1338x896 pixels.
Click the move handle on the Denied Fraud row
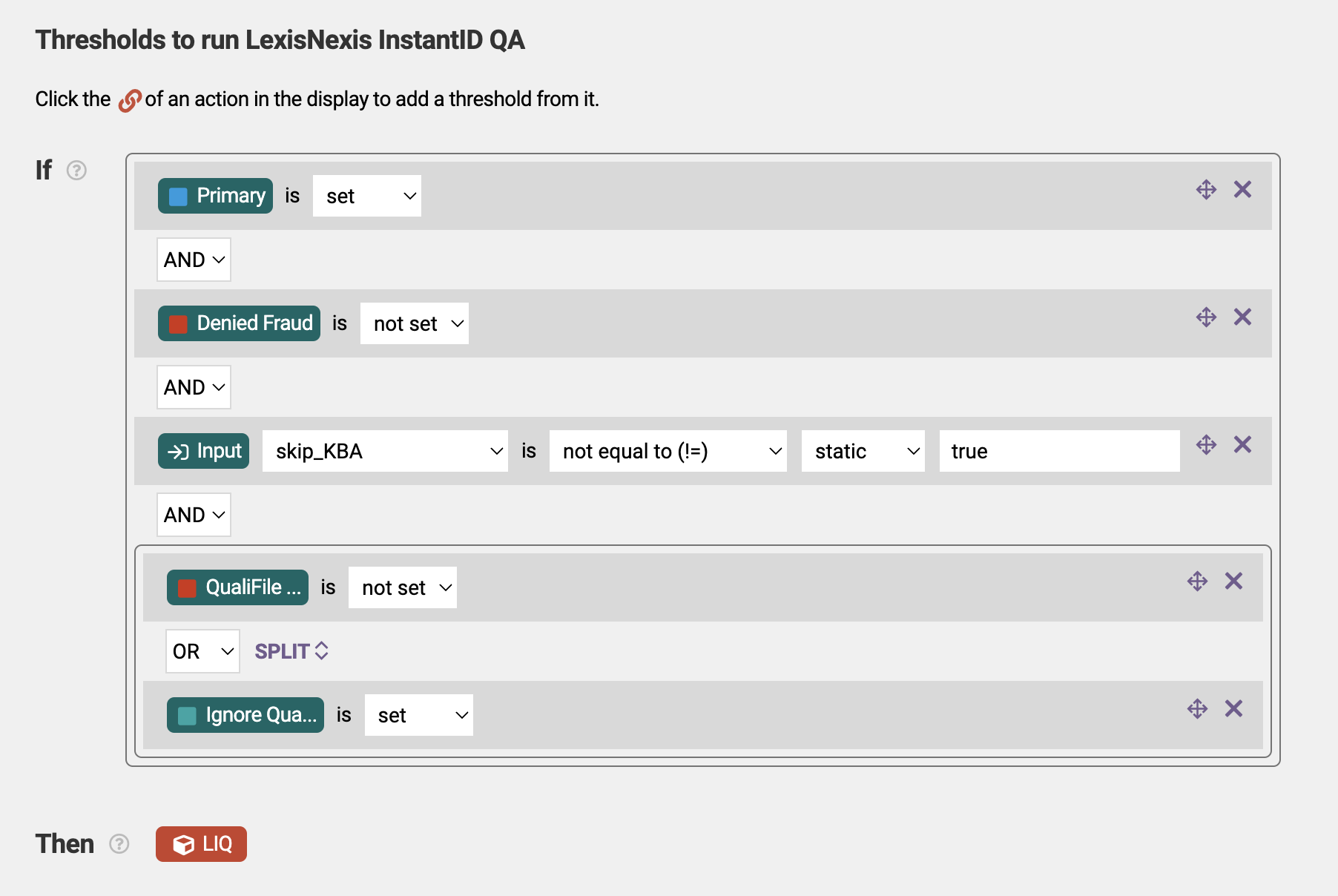[1206, 317]
